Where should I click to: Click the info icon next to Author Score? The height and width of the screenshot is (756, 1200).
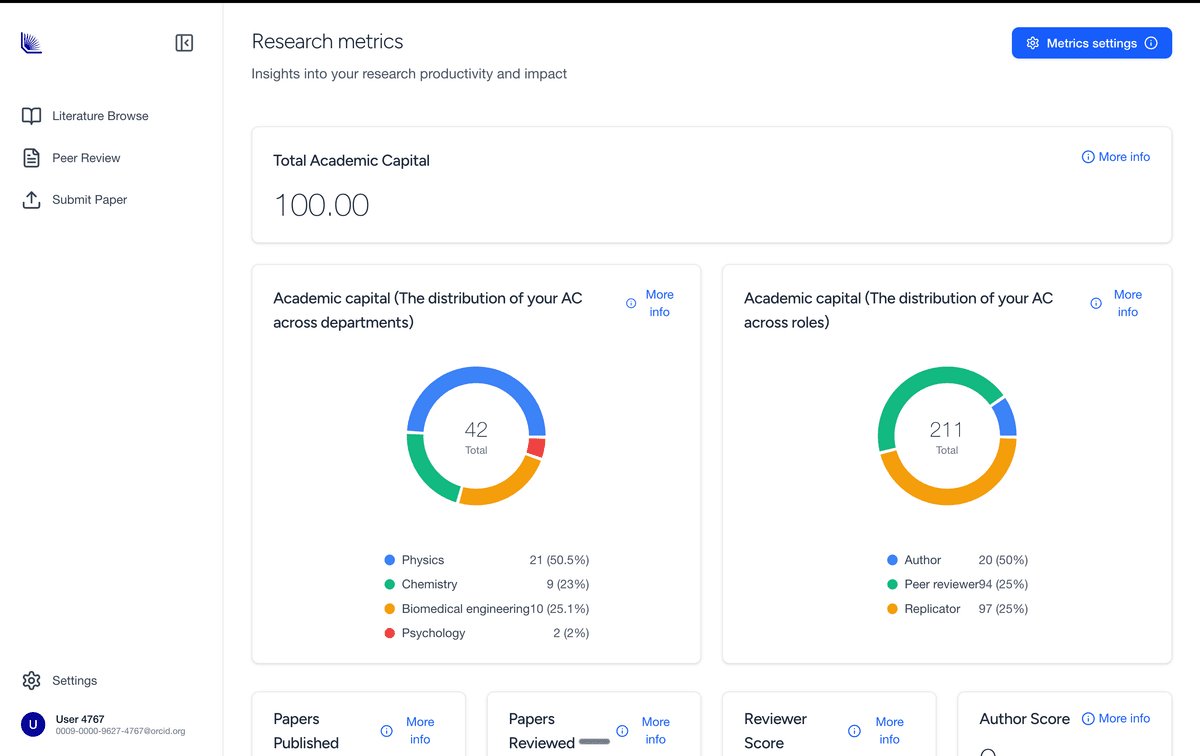coord(1087,718)
